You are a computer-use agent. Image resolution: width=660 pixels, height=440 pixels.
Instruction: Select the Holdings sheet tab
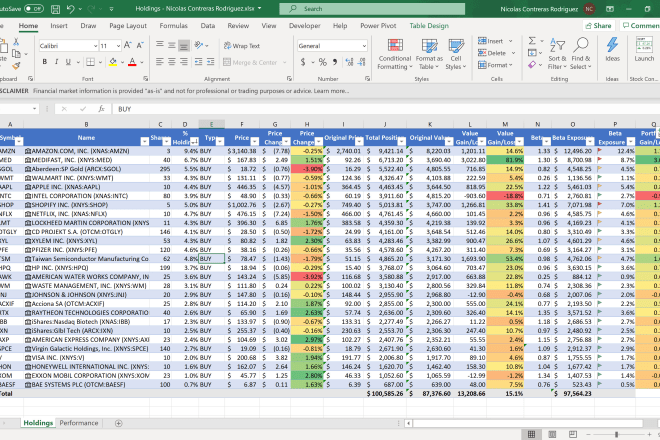38,423
